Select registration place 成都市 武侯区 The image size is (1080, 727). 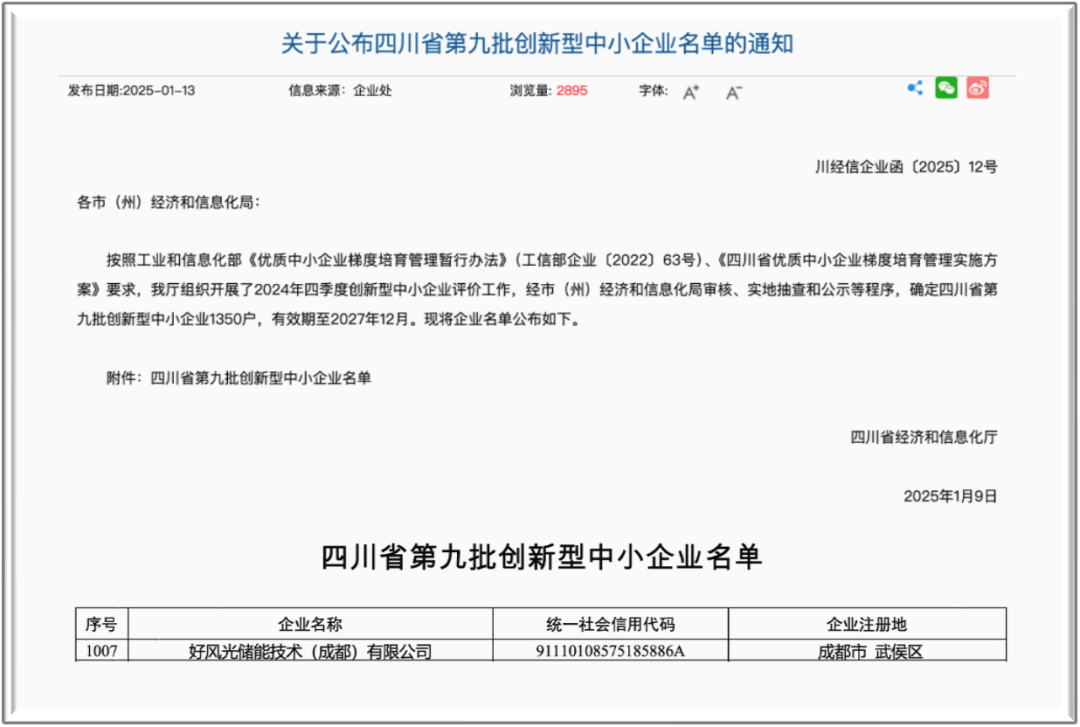(x=870, y=651)
